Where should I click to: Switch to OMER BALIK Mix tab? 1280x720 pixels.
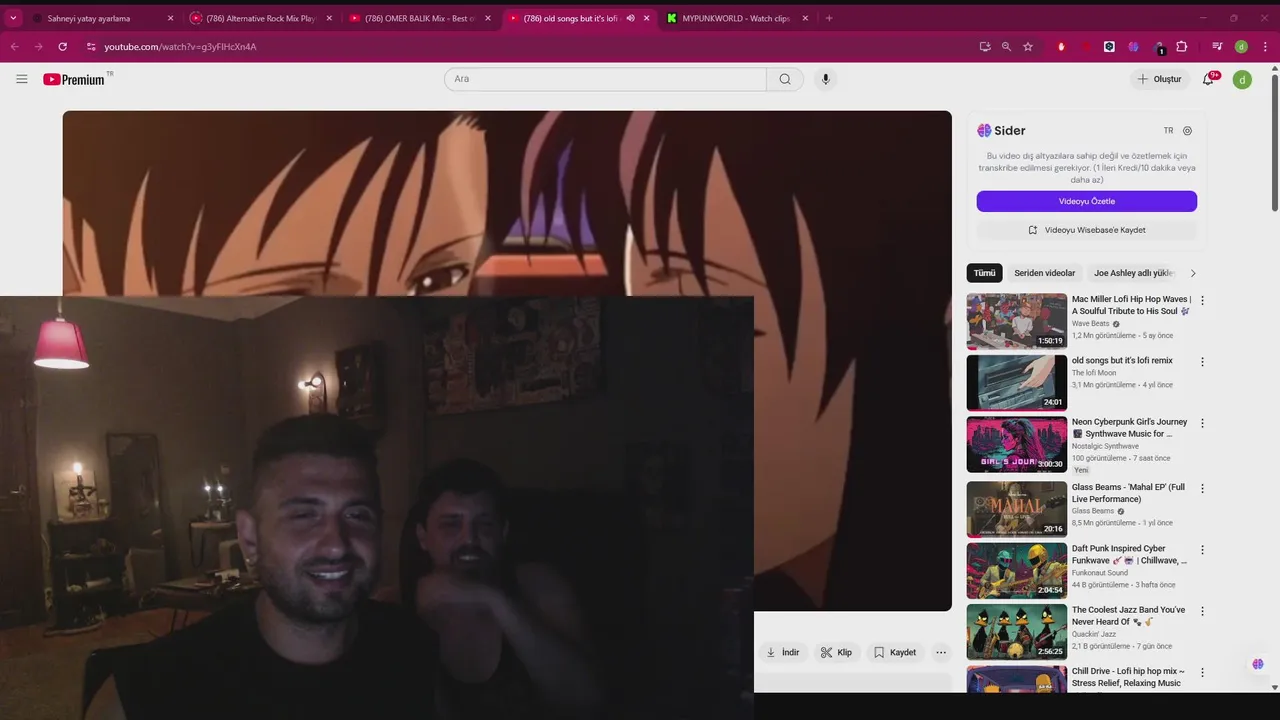click(x=419, y=18)
